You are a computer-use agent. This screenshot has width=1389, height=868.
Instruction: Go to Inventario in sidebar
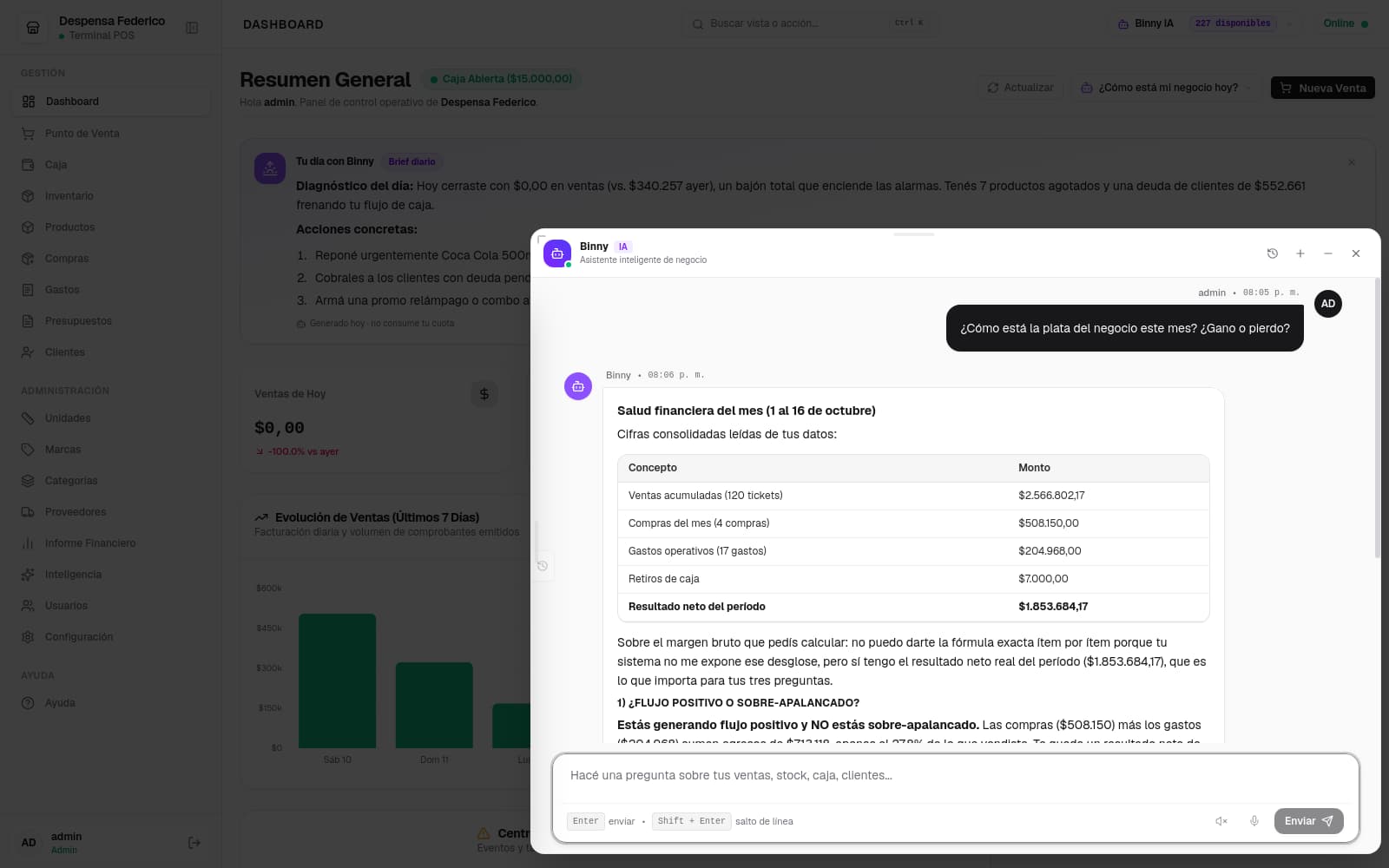click(x=111, y=196)
